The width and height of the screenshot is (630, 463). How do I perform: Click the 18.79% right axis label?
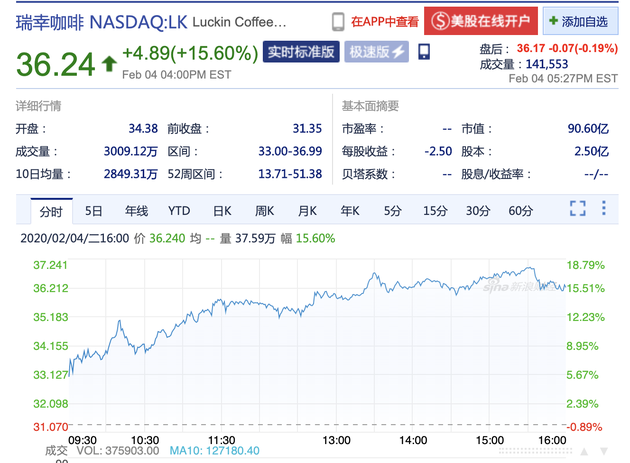(585, 265)
